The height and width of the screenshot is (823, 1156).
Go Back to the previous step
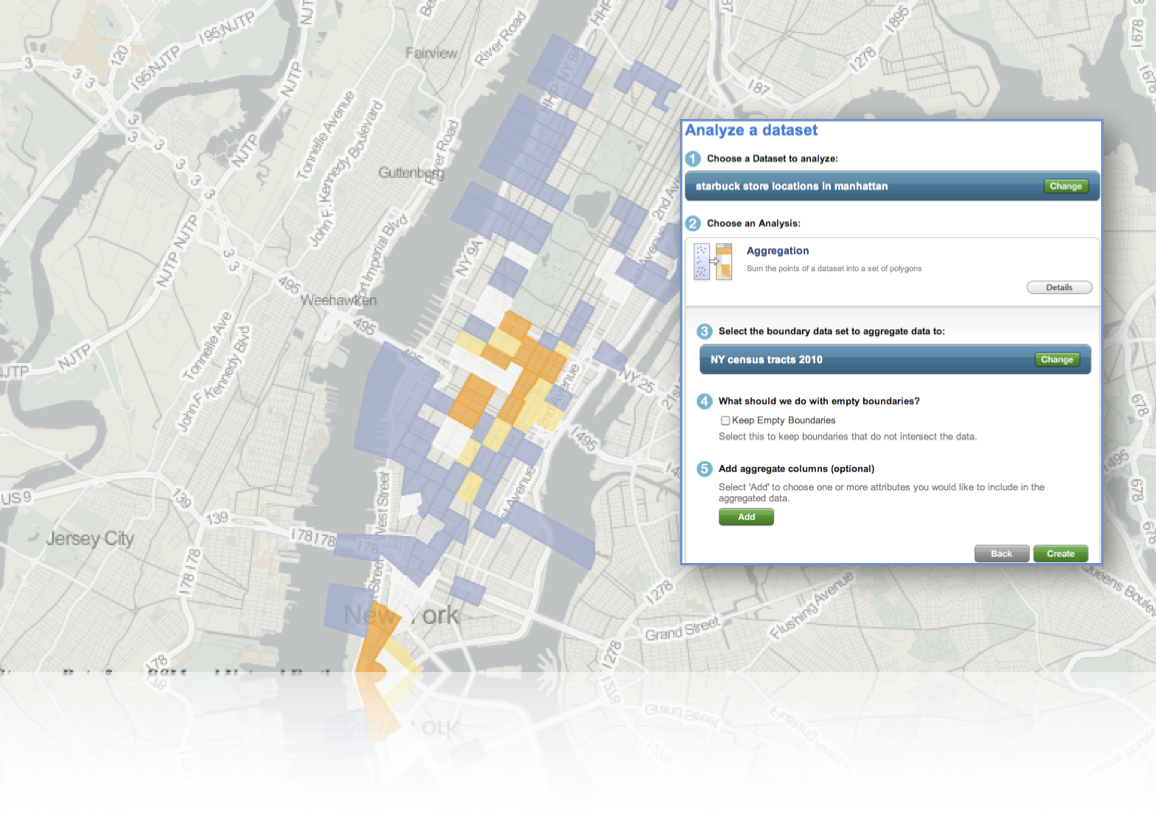1001,553
